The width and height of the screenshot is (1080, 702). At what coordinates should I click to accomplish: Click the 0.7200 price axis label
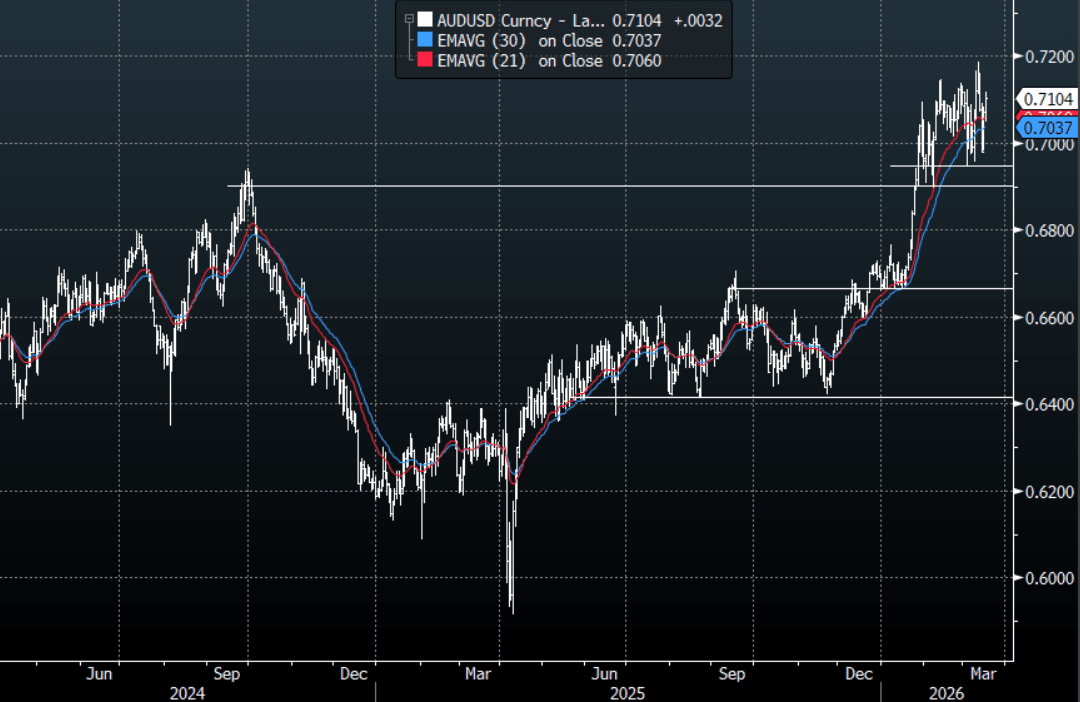[x=1045, y=57]
